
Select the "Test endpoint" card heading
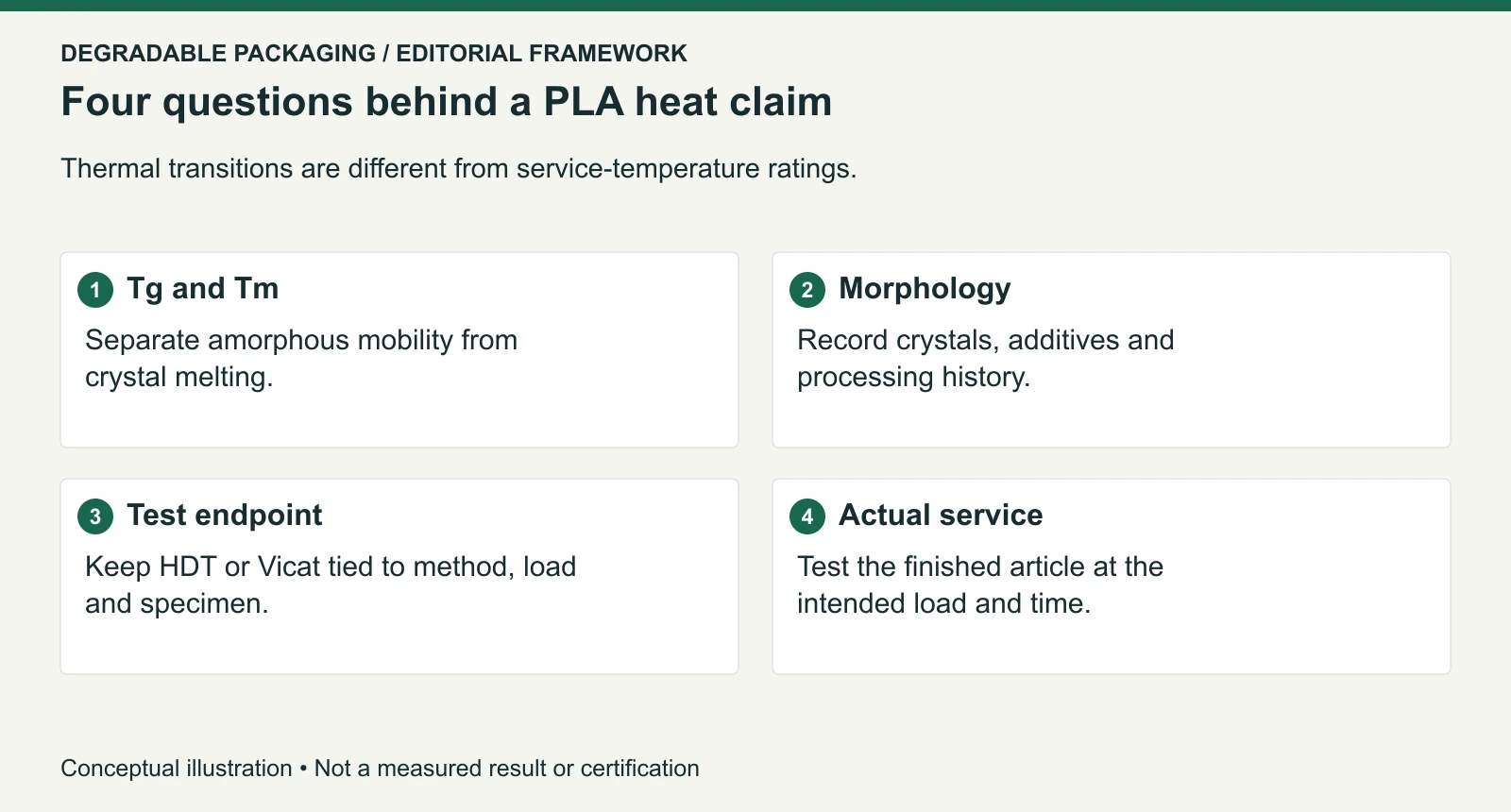[x=225, y=516]
